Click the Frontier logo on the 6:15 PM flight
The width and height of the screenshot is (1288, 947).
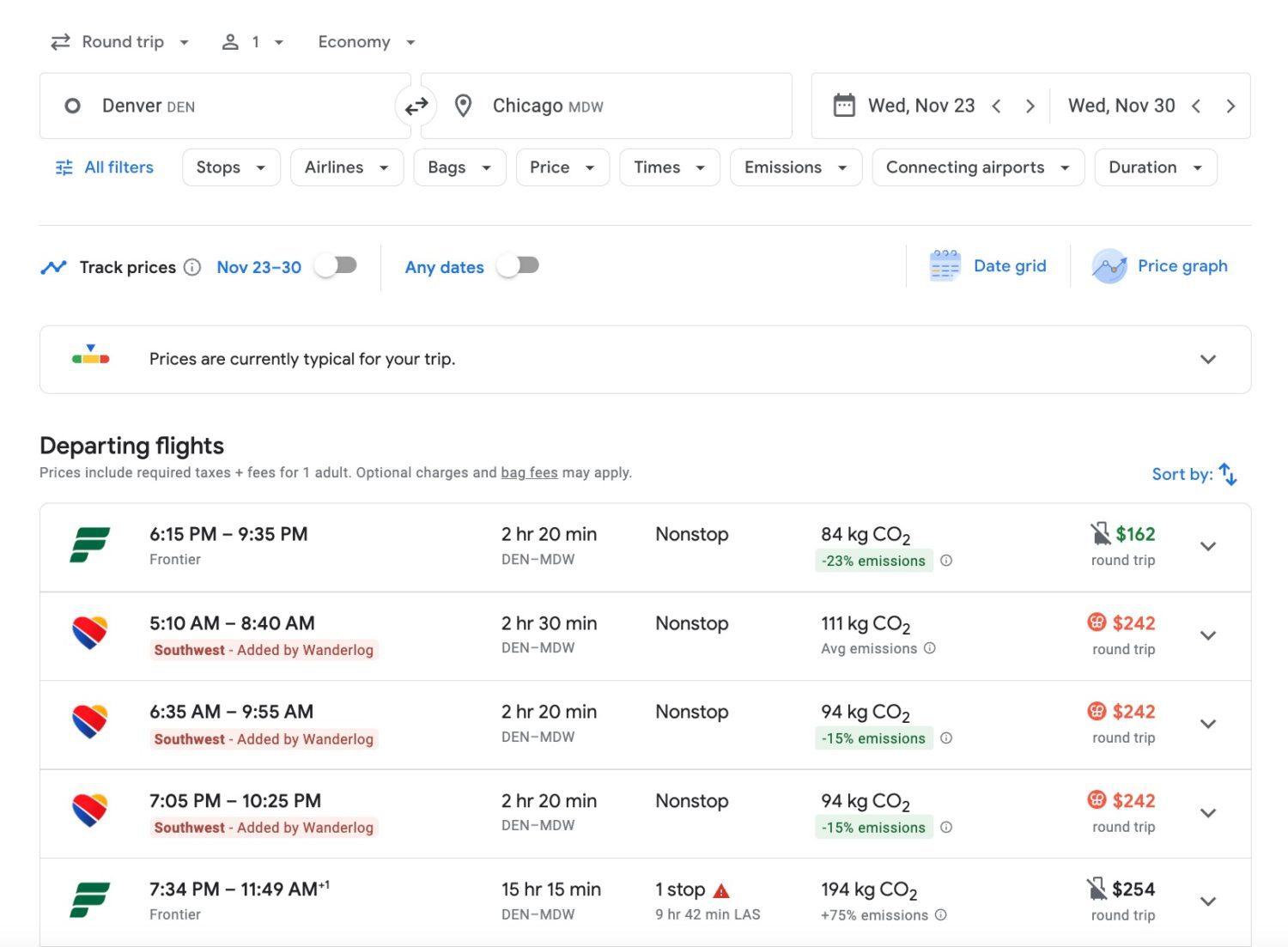tap(88, 545)
